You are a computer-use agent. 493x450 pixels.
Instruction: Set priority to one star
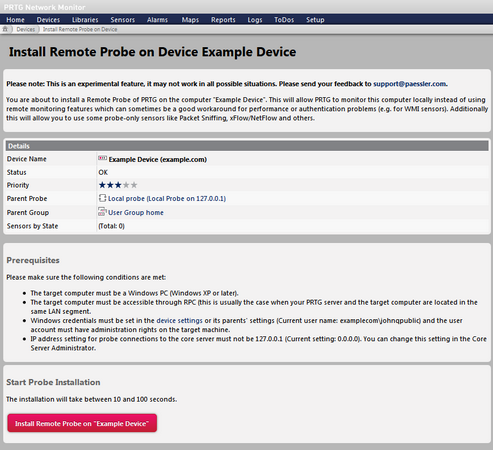pyautogui.click(x=102, y=185)
